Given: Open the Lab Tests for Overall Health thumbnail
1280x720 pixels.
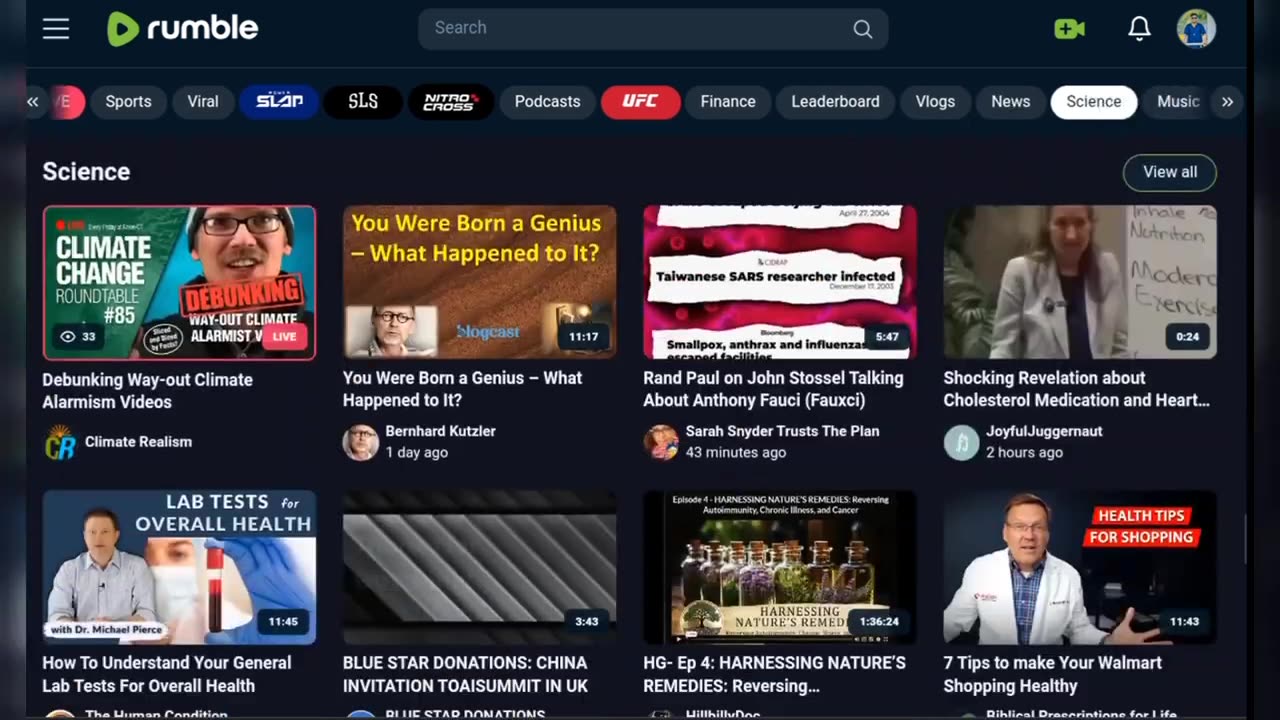Looking at the screenshot, I should (x=179, y=567).
